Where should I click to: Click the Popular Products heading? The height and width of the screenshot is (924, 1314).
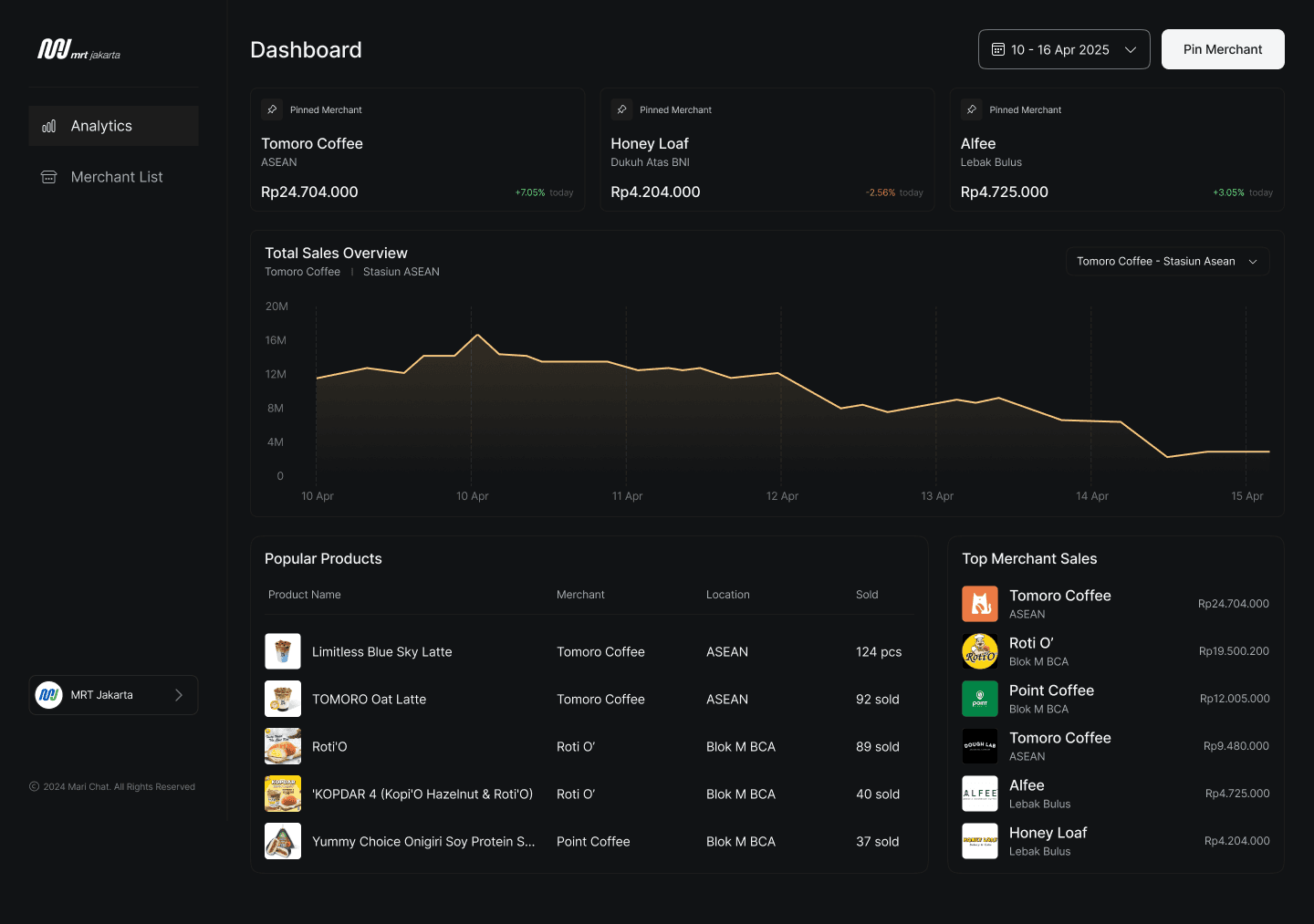323,558
